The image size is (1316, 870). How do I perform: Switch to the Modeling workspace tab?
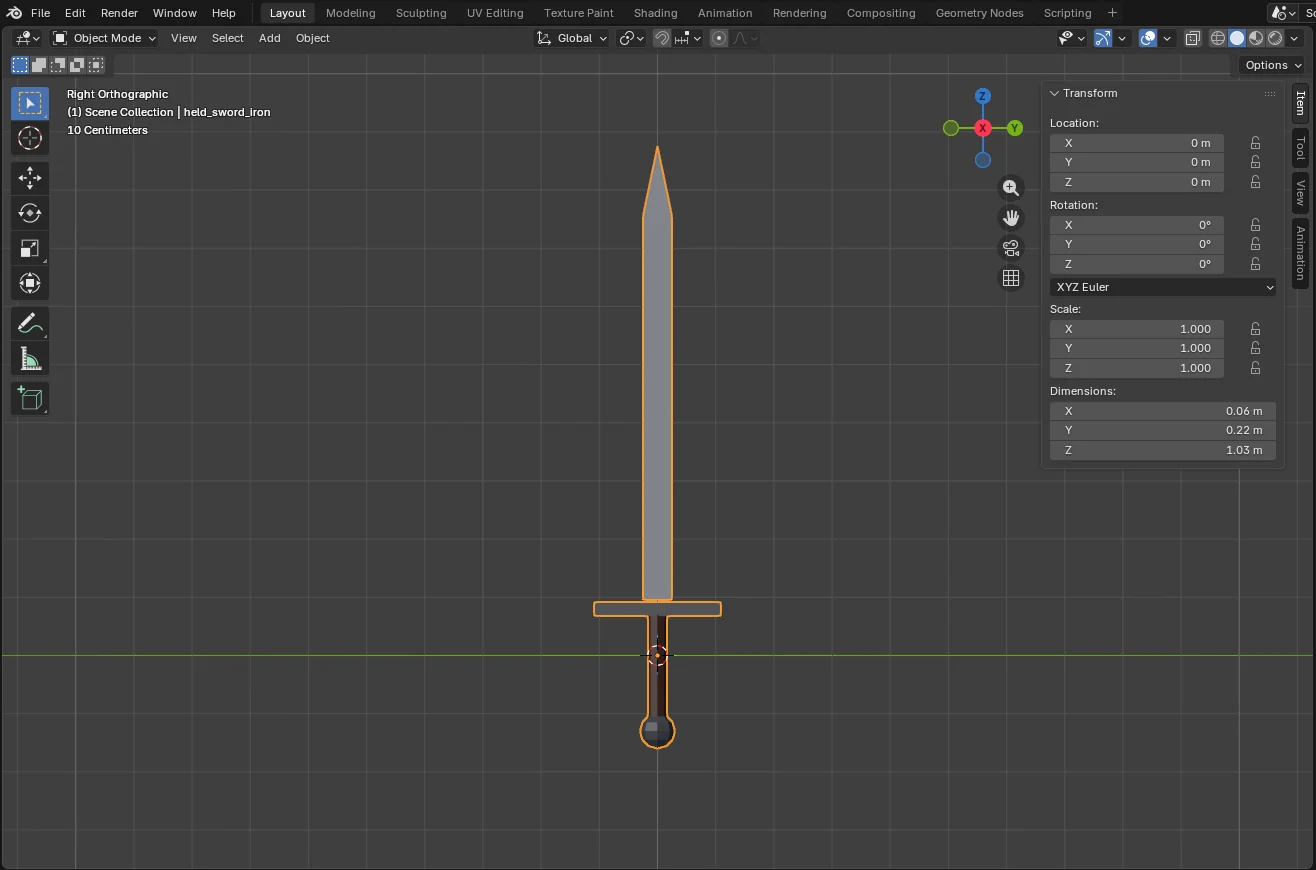click(351, 13)
